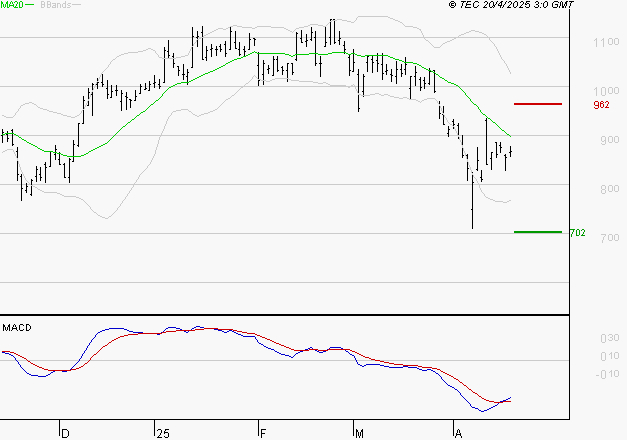Click the A month marker on time axis
This screenshot has height=440, width=627.
point(458,433)
